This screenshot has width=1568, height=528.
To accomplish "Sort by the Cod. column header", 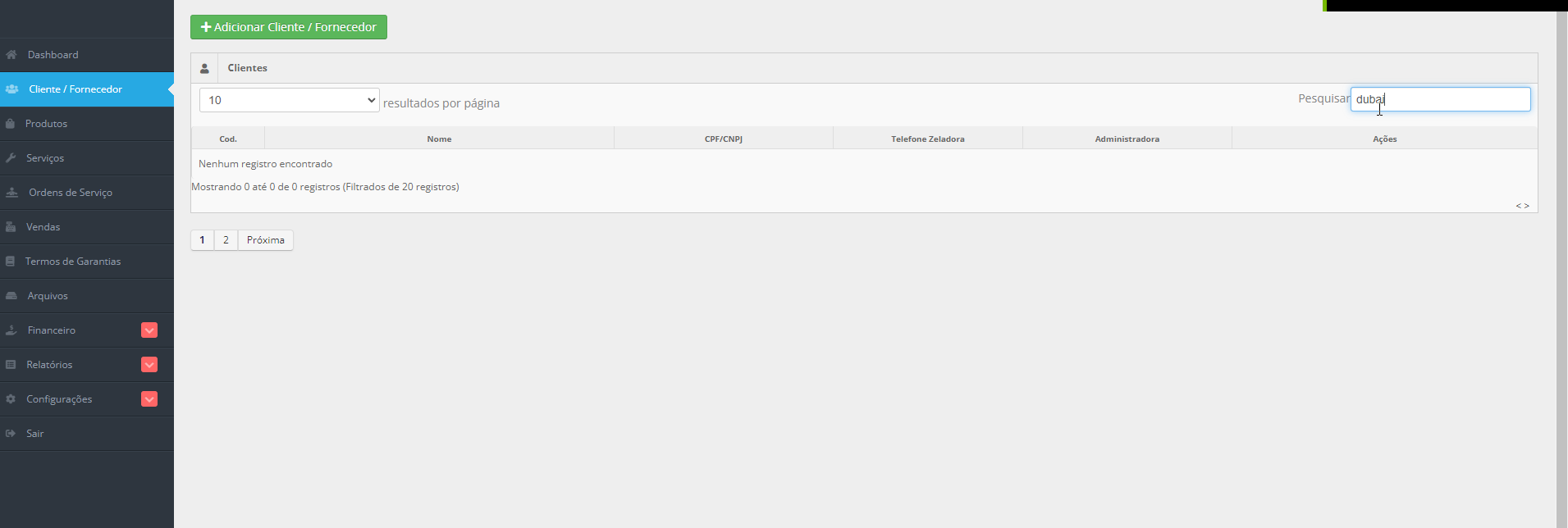I will pos(228,139).
